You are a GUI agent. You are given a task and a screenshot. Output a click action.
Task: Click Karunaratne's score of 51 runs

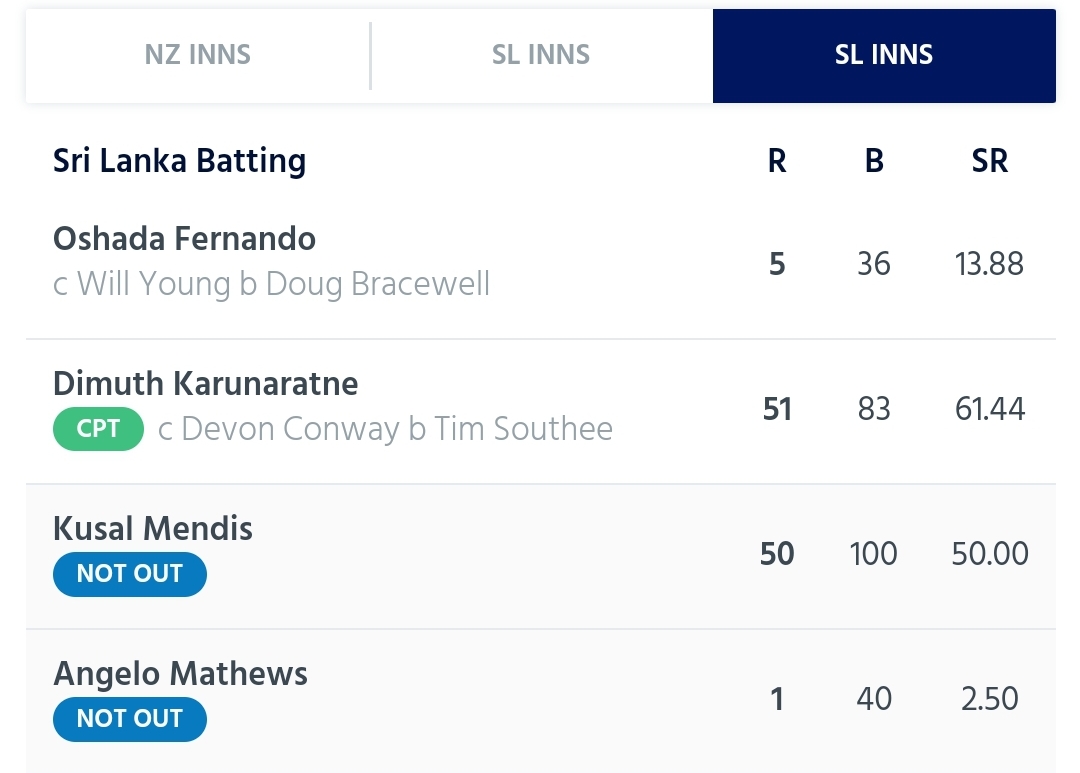(x=777, y=409)
